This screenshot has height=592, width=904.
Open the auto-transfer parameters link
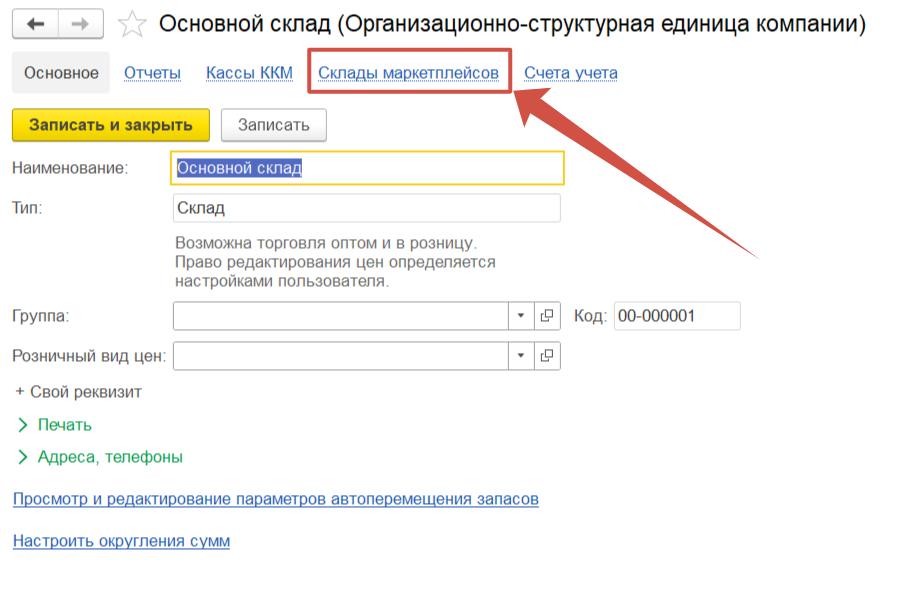coord(275,498)
